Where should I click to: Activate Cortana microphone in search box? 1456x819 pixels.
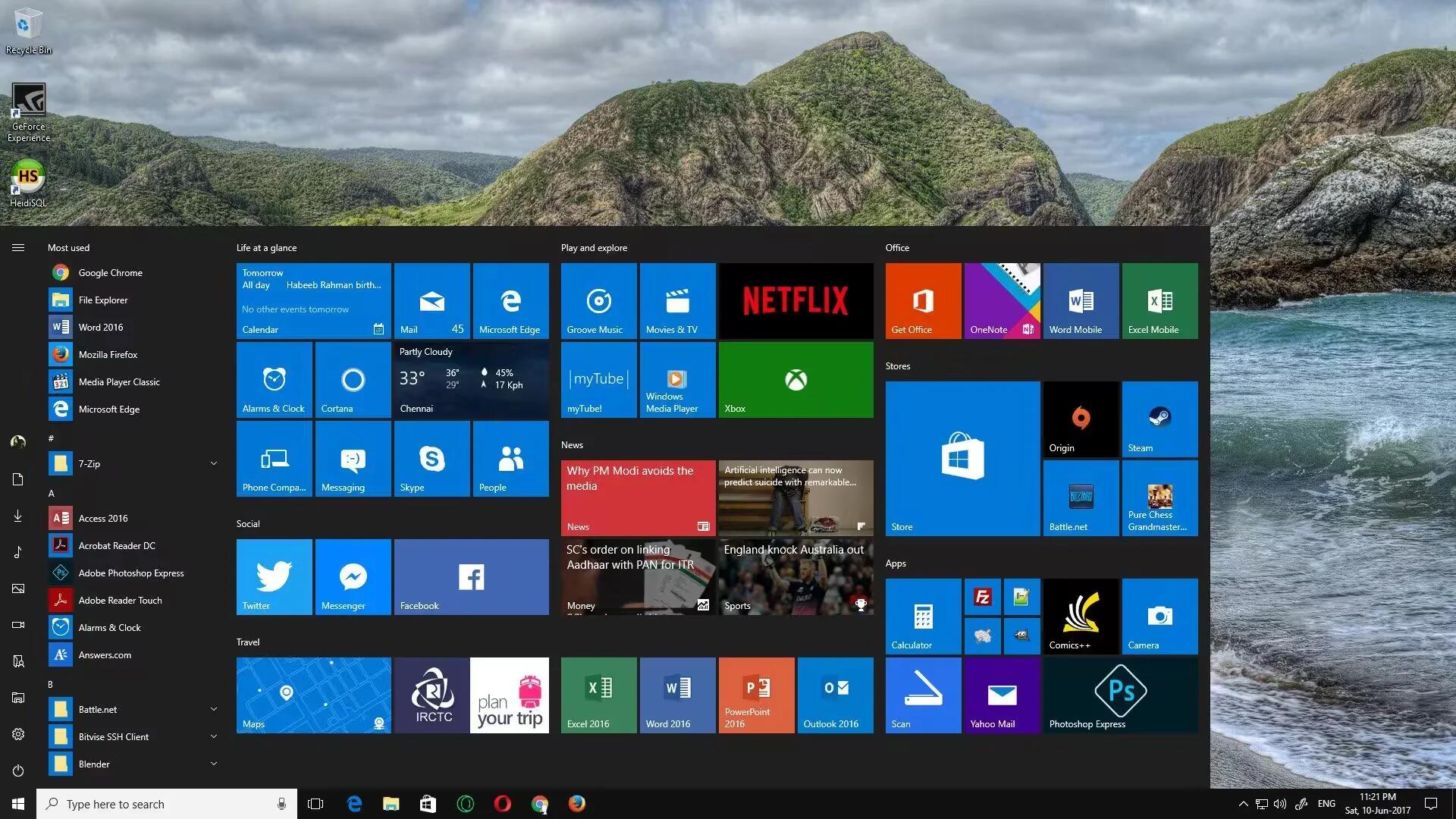pos(281,804)
